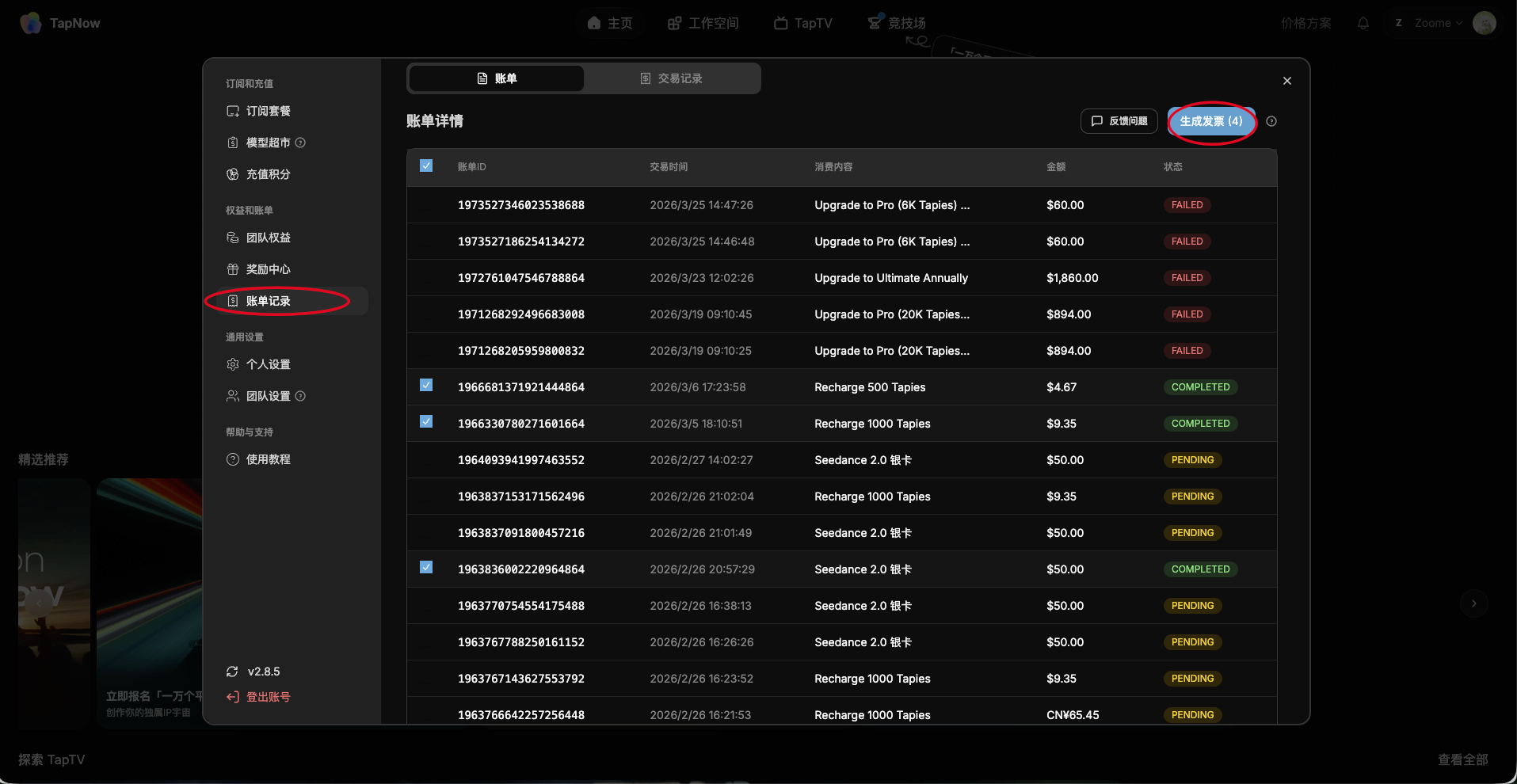Image resolution: width=1517 pixels, height=784 pixels.
Task: Click FAILED badge for row 1973527346023538688
Action: pyautogui.click(x=1187, y=205)
